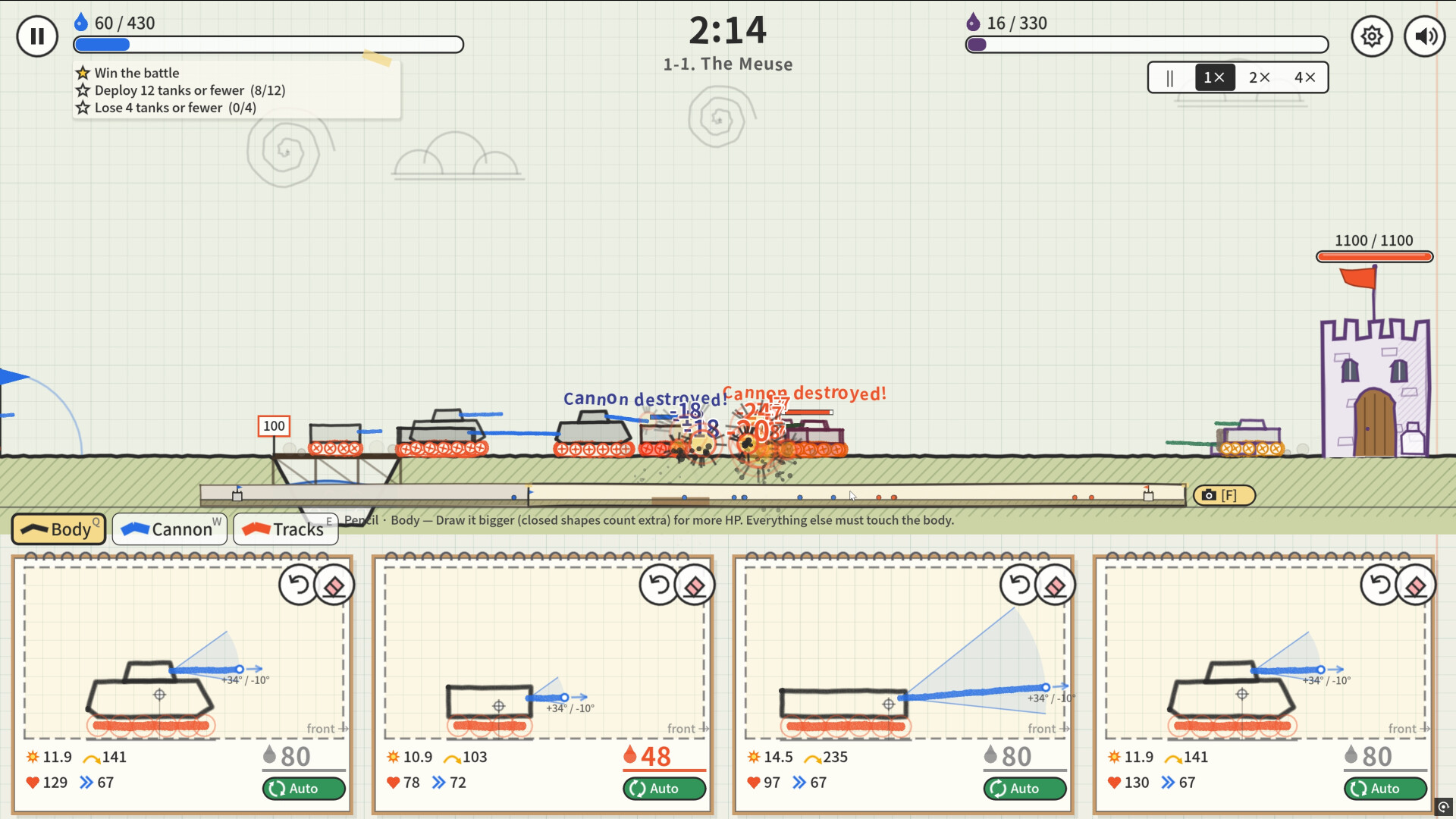The width and height of the screenshot is (1456, 819).
Task: Mute the sound with the speaker icon
Action: [x=1425, y=36]
